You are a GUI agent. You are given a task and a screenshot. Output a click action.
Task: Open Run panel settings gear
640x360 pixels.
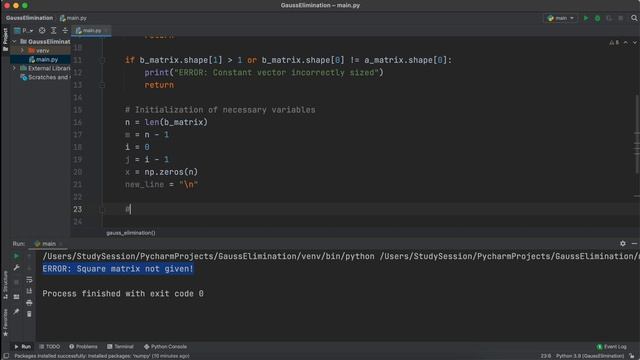tap(622, 243)
